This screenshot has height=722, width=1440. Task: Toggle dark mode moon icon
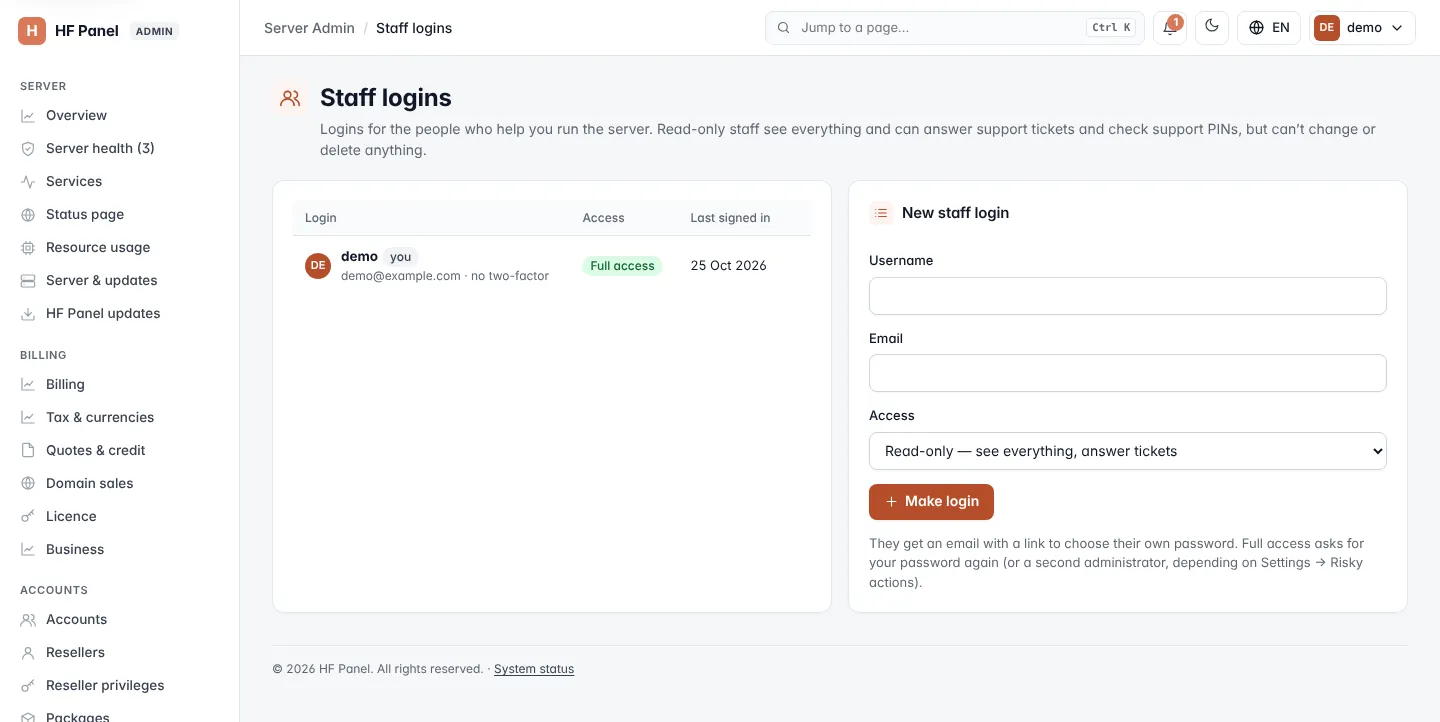coord(1212,28)
